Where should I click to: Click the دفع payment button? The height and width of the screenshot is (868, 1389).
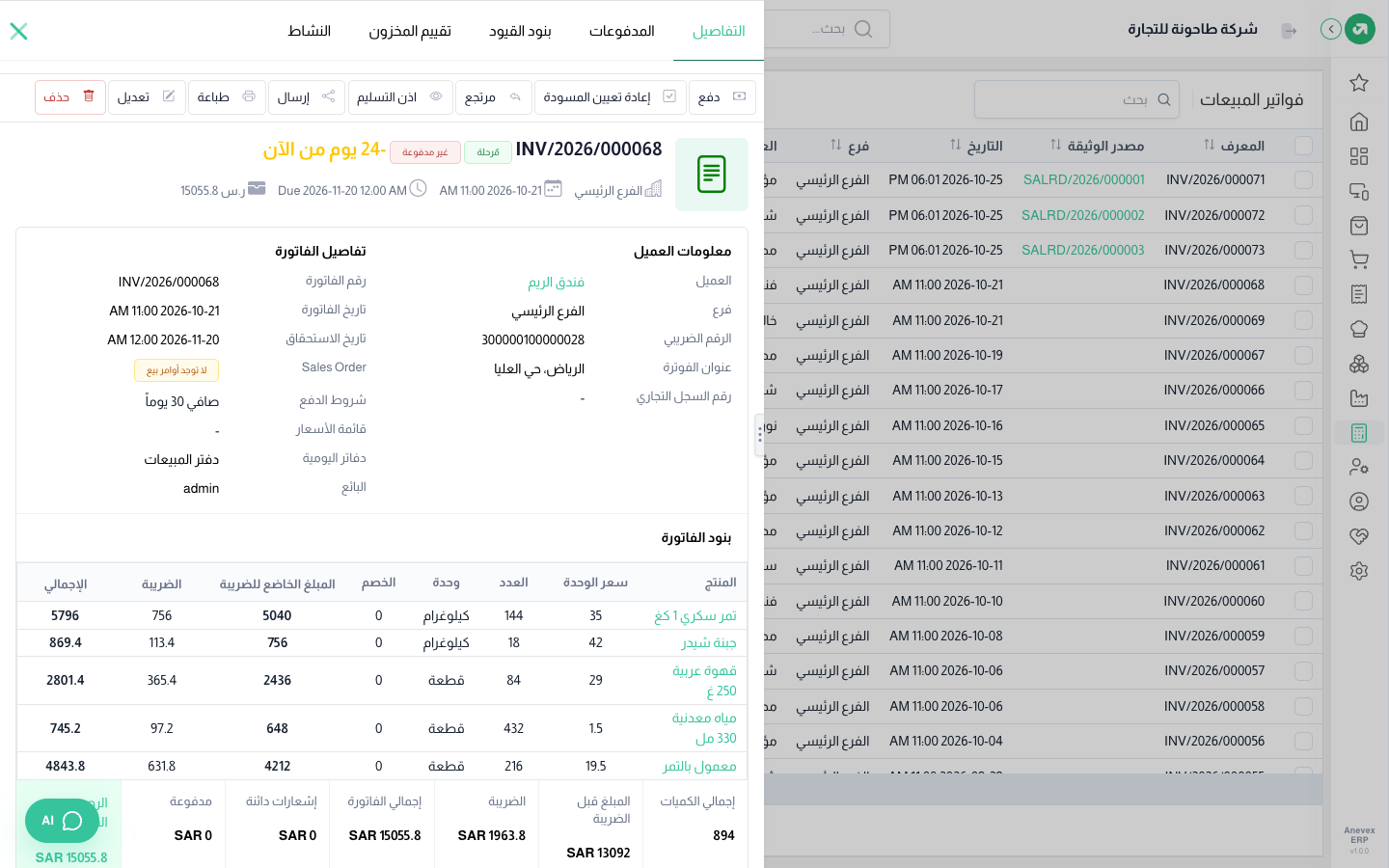pos(722,96)
